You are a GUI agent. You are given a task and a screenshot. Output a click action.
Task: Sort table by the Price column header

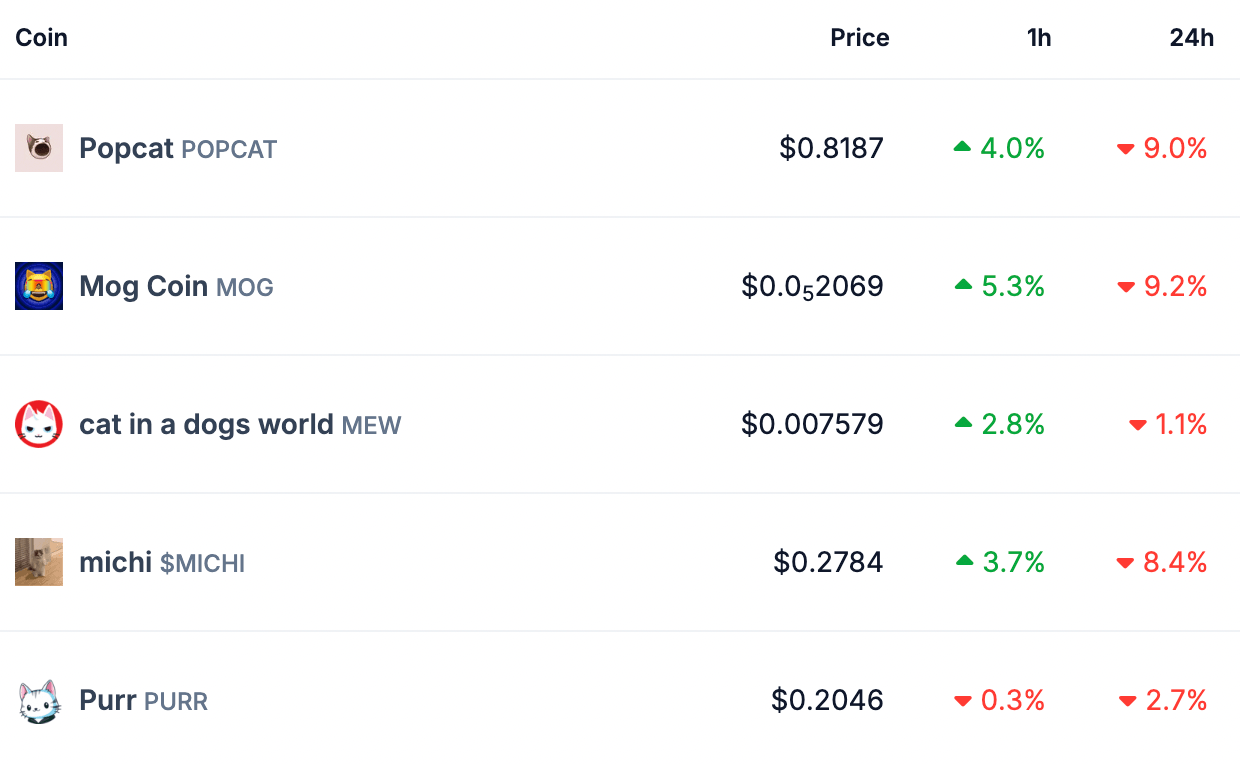(859, 38)
